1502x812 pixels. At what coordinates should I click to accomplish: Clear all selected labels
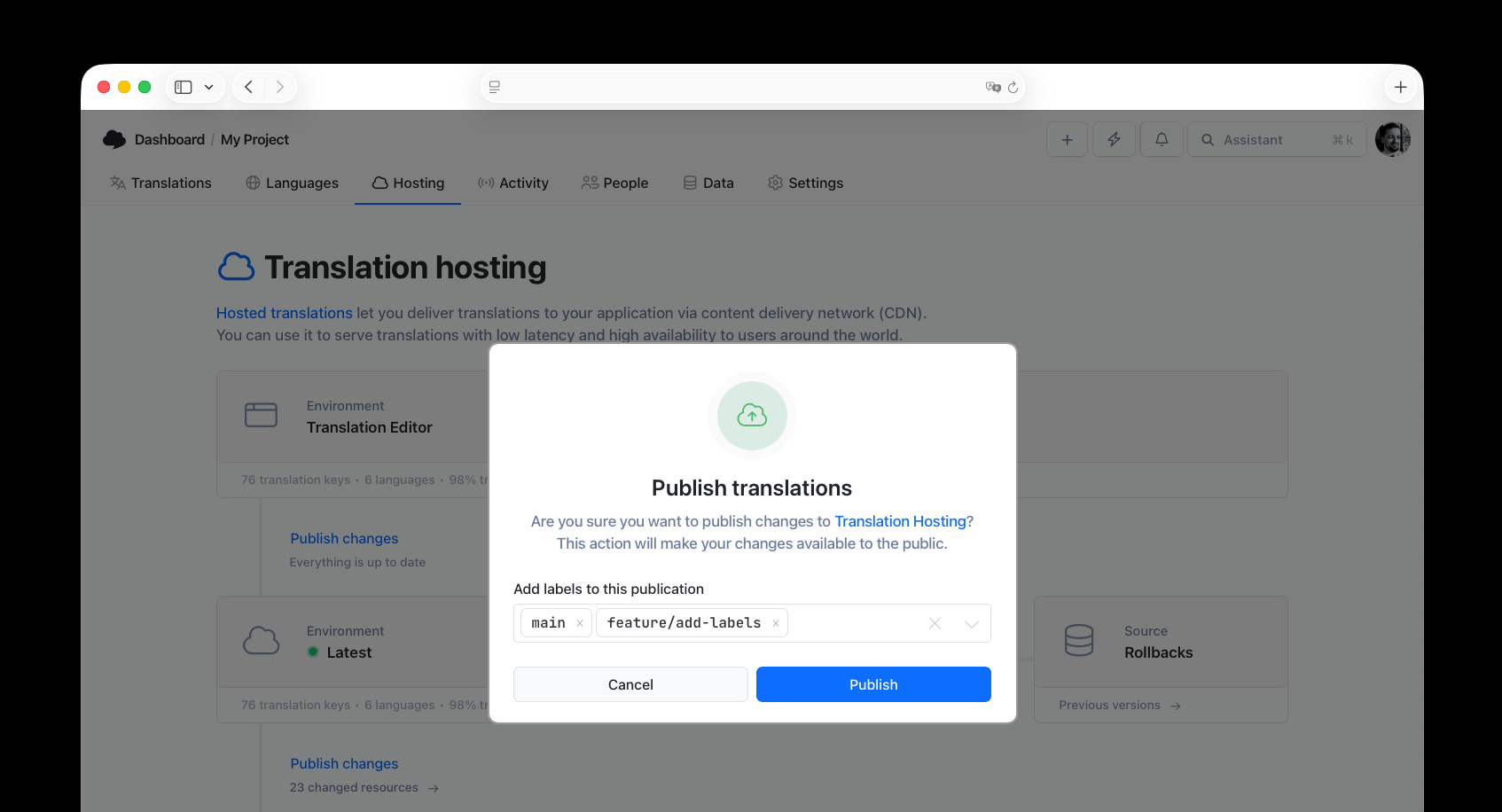935,623
